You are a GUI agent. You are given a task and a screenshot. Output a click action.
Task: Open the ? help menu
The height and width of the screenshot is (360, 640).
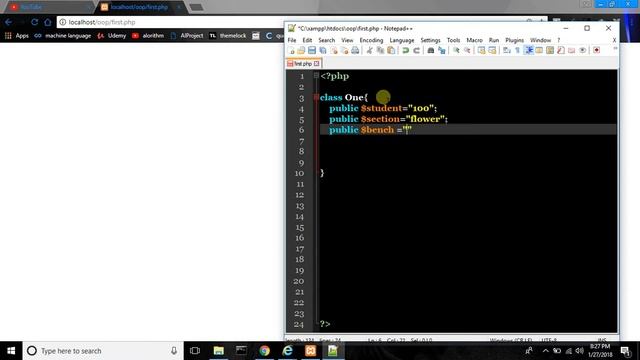pyautogui.click(x=558, y=40)
